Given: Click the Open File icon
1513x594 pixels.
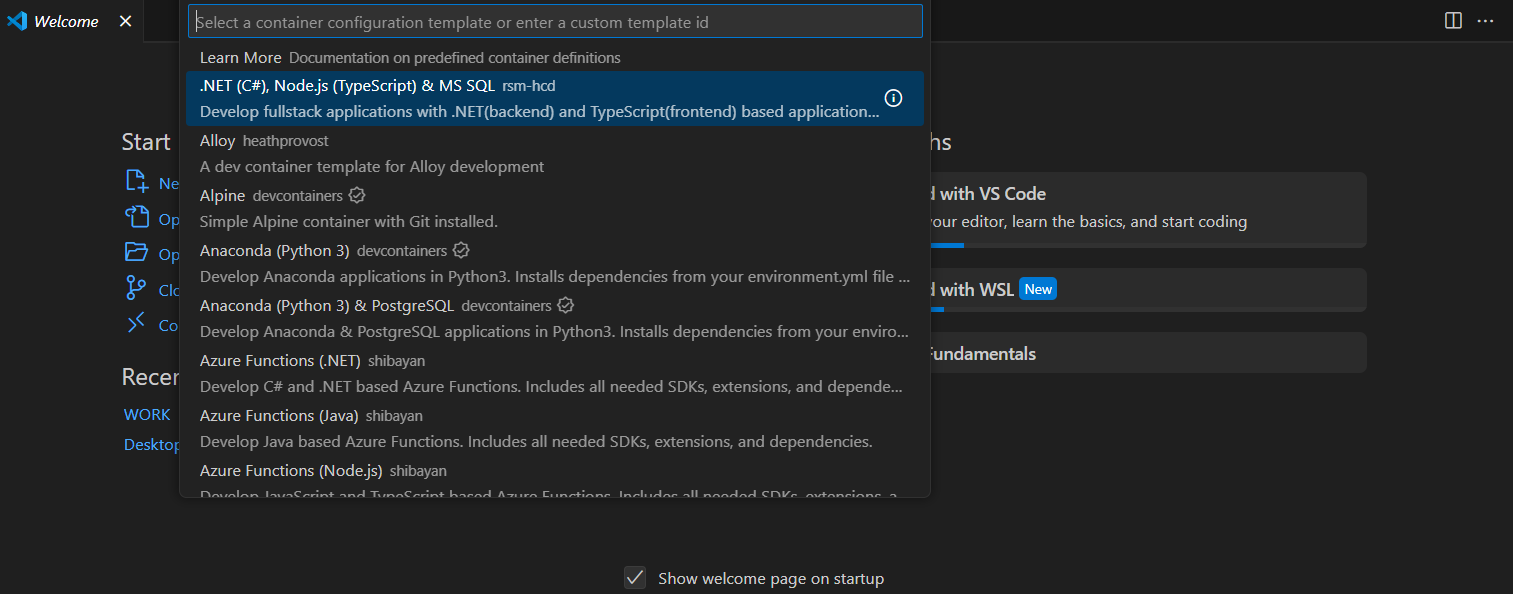Looking at the screenshot, I should tap(136, 218).
